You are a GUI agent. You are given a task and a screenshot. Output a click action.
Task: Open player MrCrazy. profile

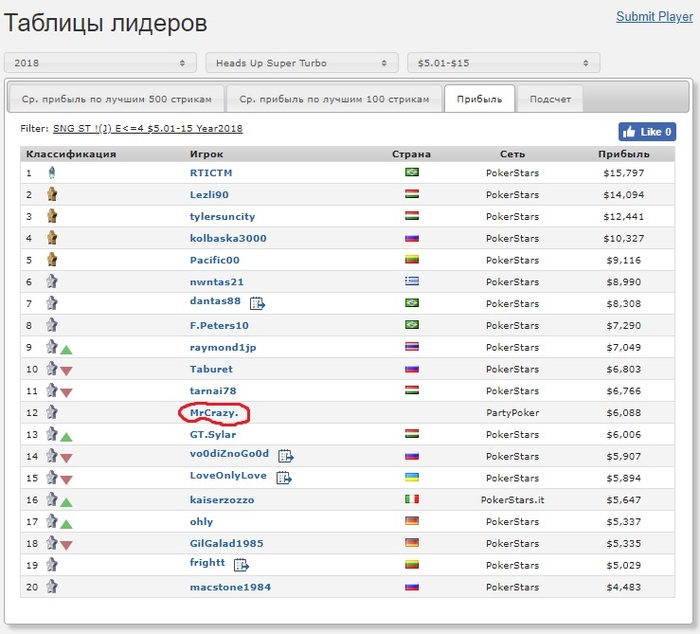214,413
